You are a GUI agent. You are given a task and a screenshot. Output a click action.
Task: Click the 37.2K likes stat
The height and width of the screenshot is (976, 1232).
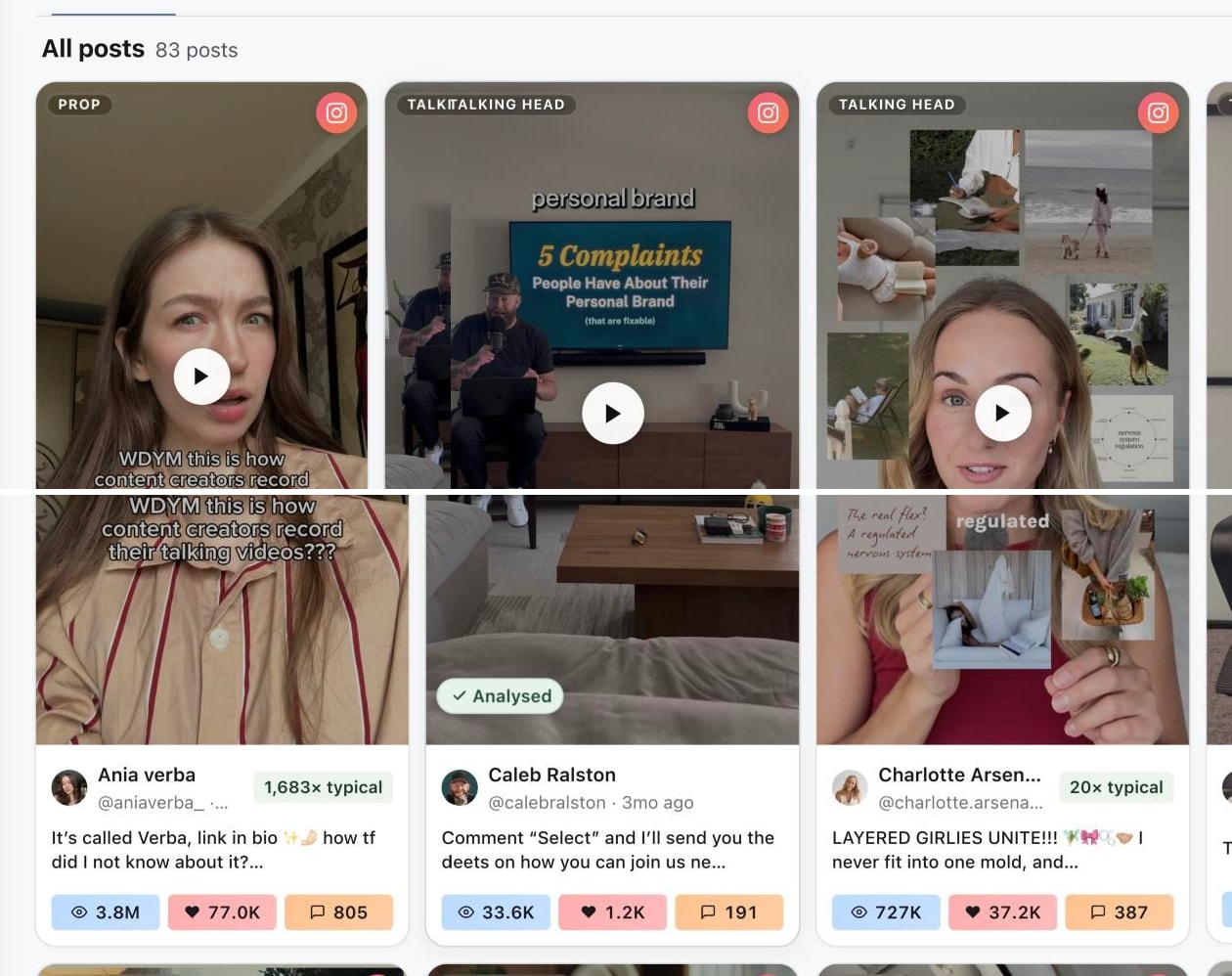(x=1003, y=912)
